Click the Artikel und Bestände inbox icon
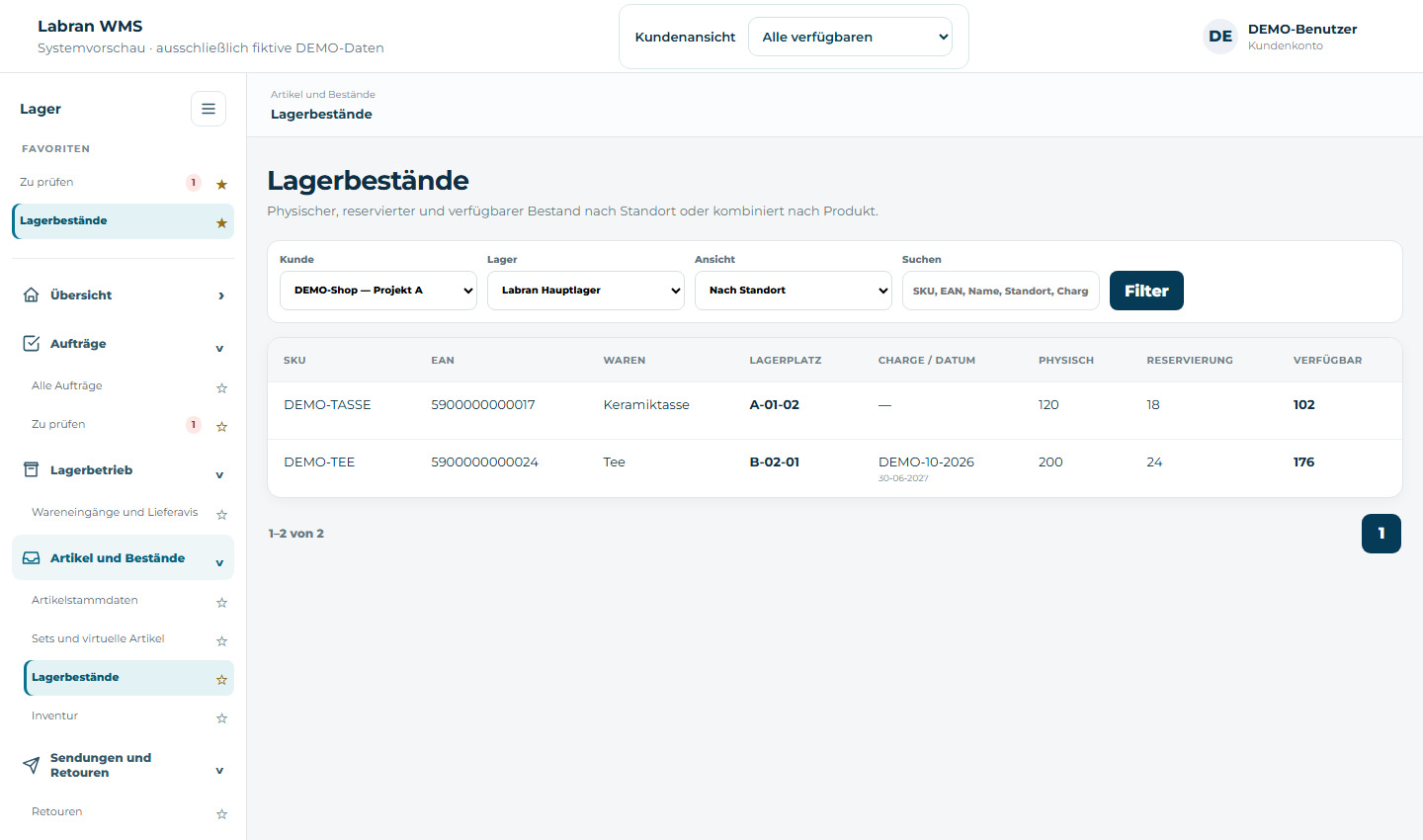Screen dimensions: 1423x840 32,557
